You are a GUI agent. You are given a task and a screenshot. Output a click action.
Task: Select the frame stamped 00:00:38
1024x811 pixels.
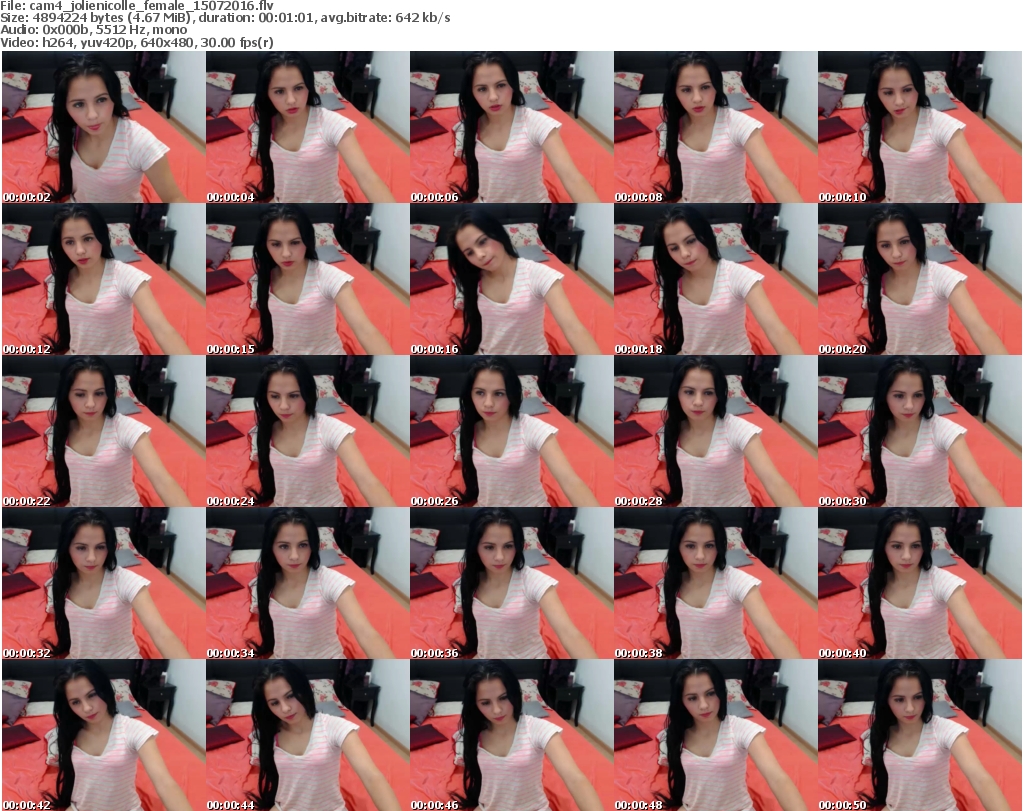tap(715, 584)
